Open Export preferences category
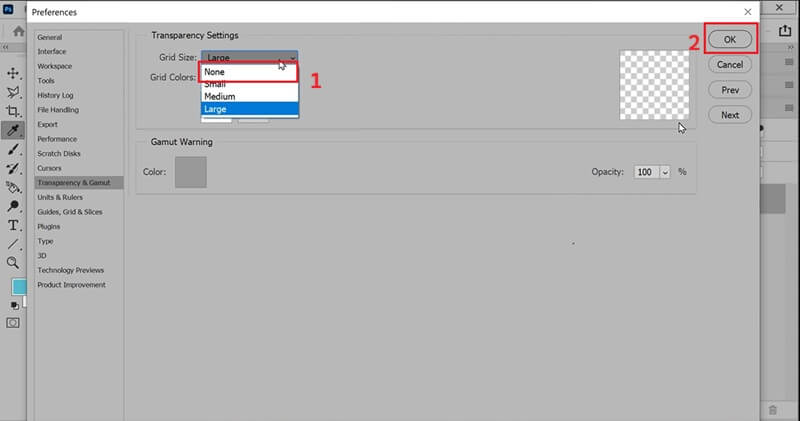Screen dimensions: 800x421 point(47,125)
